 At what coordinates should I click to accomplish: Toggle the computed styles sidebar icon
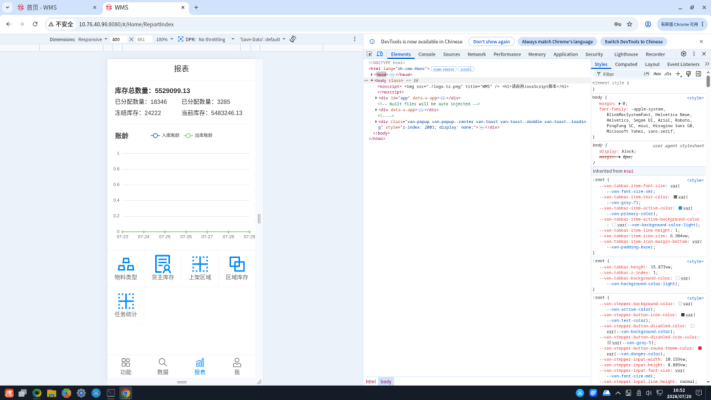tap(698, 74)
